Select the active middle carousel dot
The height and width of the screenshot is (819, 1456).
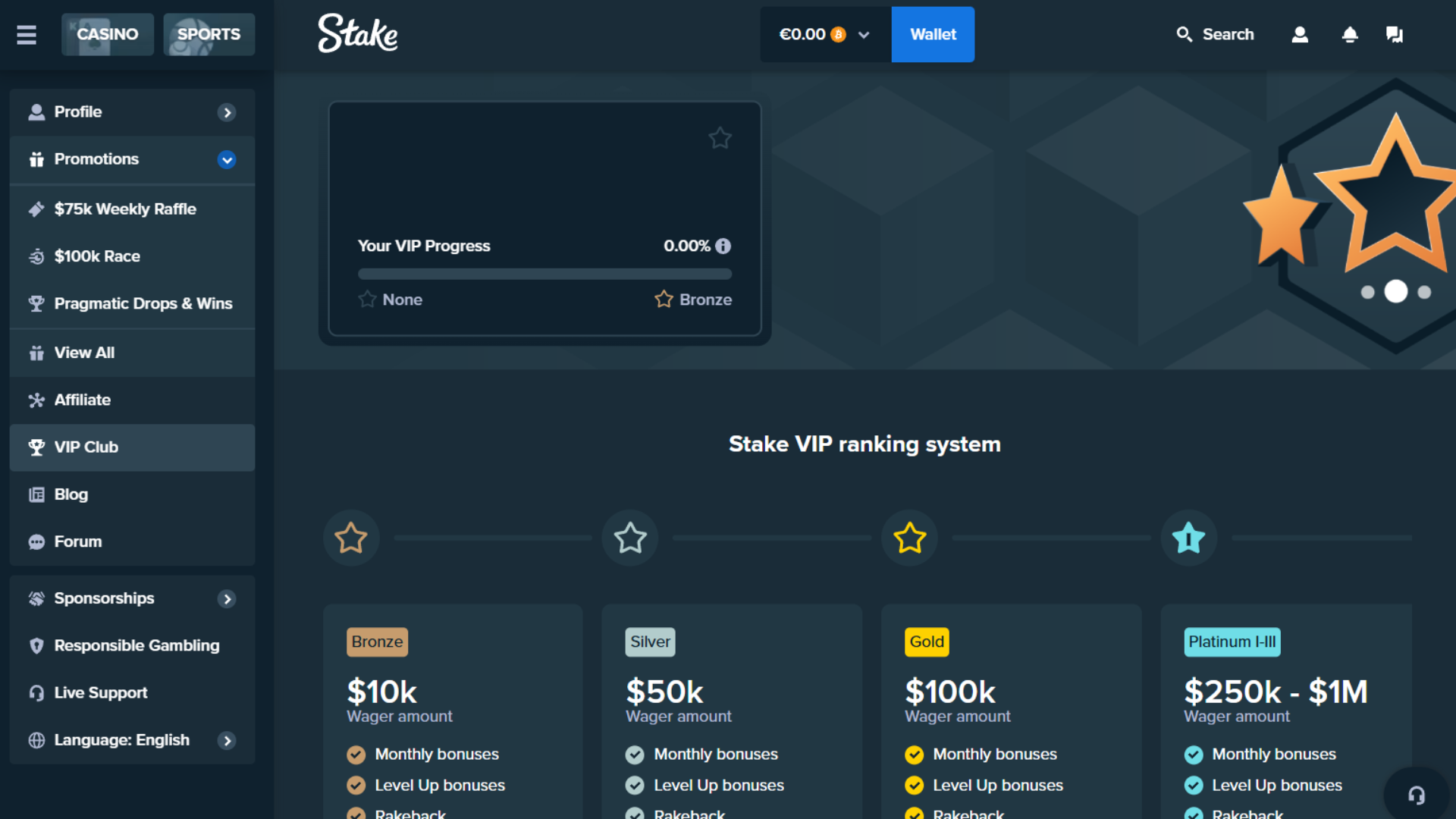pos(1395,291)
